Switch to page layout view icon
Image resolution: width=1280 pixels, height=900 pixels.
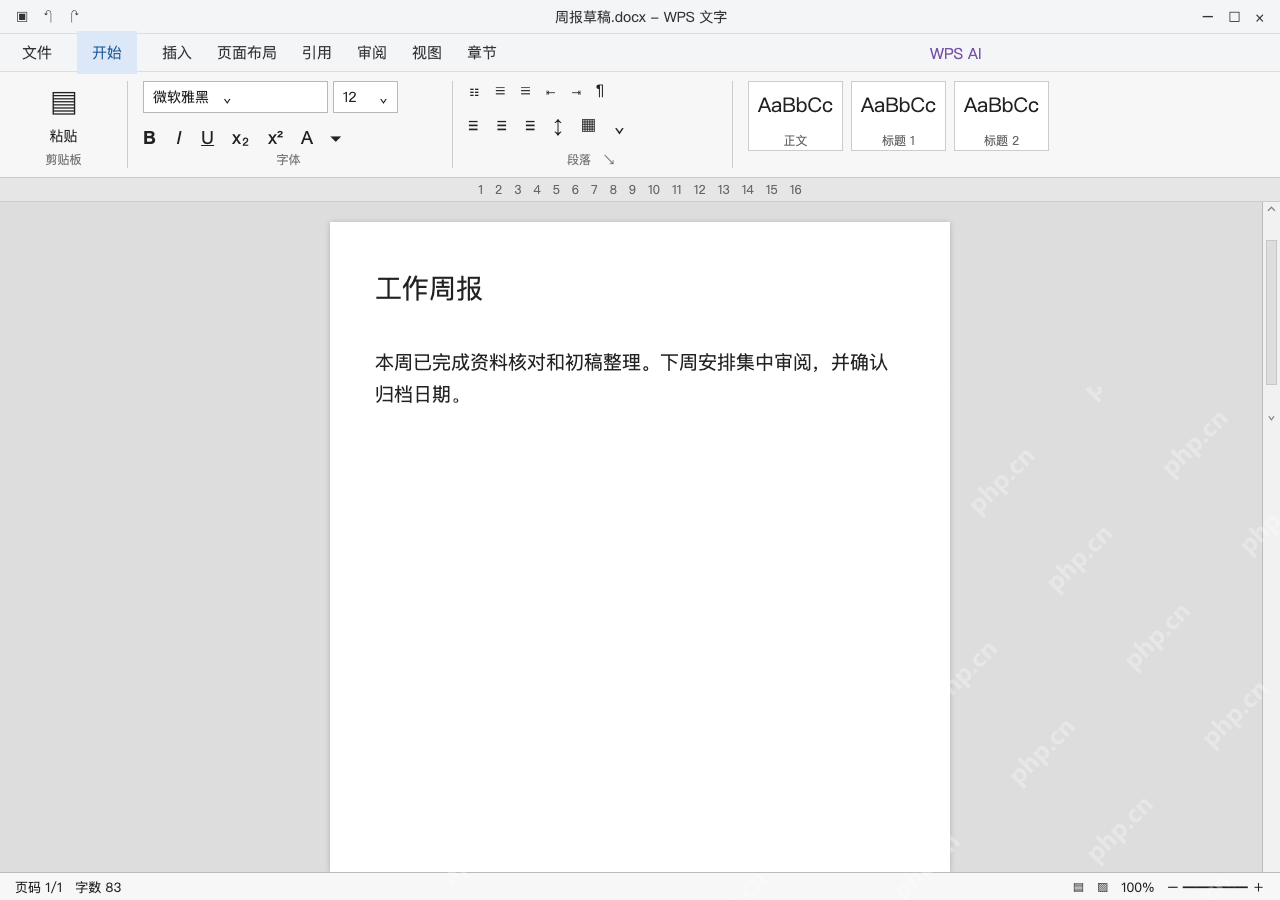1078,887
